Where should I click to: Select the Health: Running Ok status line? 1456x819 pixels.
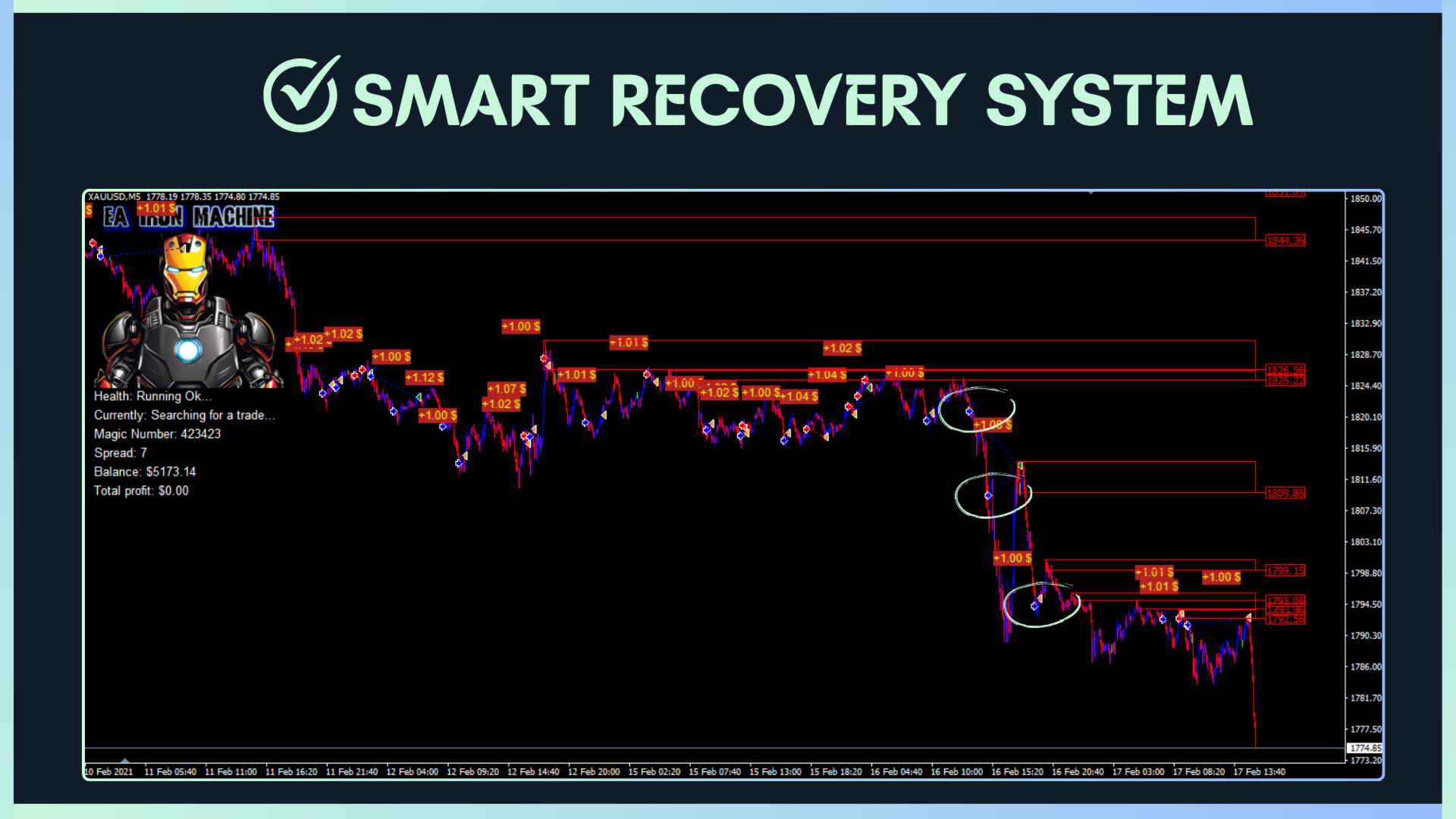[x=152, y=396]
